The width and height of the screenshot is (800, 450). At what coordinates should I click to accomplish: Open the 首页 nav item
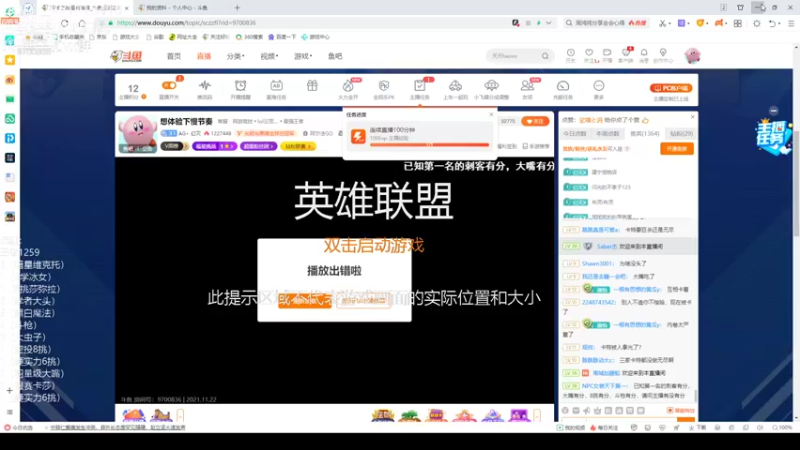(173, 56)
